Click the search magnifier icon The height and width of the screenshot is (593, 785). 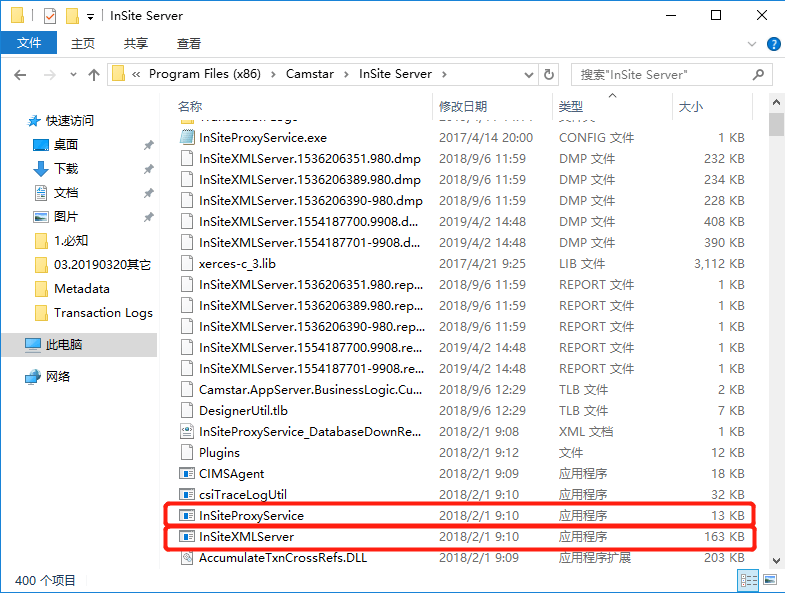(x=759, y=75)
